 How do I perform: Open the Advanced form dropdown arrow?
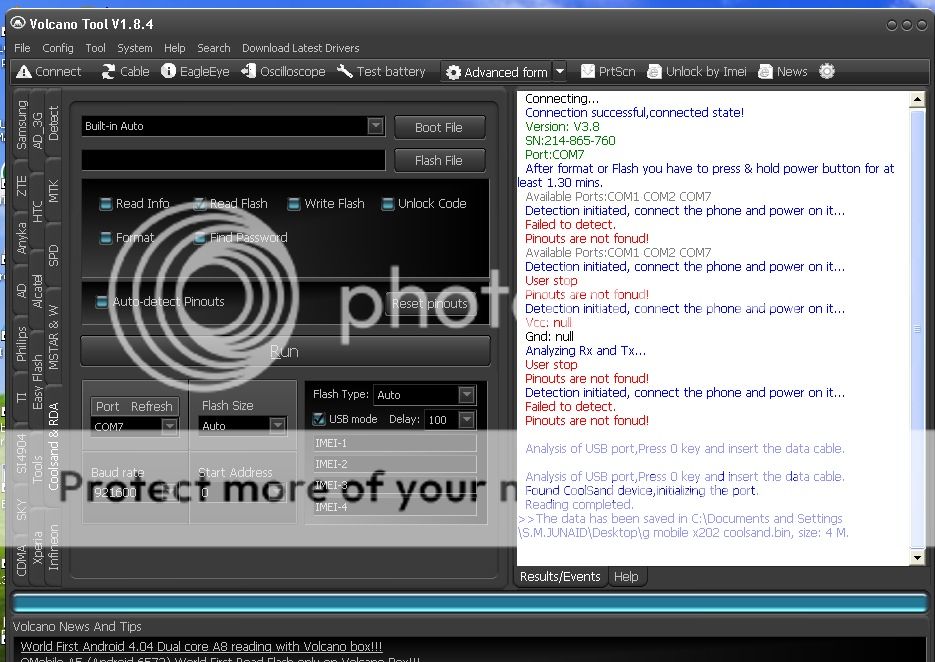point(560,72)
